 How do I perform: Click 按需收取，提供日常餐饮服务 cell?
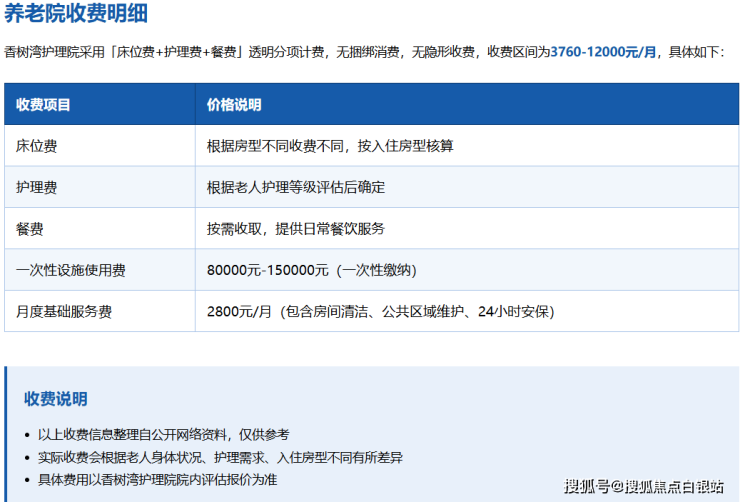467,229
